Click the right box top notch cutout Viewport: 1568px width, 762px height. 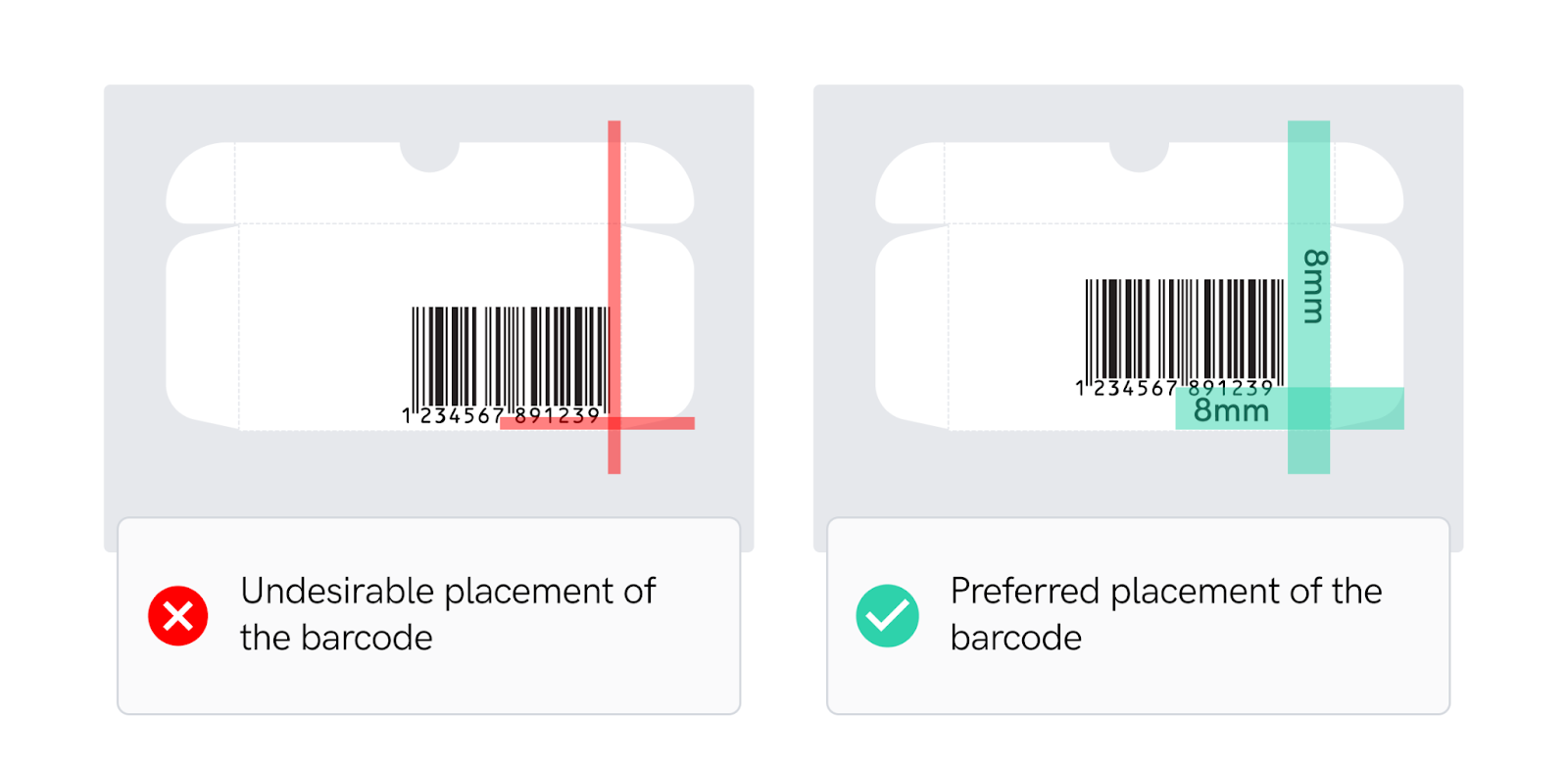pos(1139,157)
